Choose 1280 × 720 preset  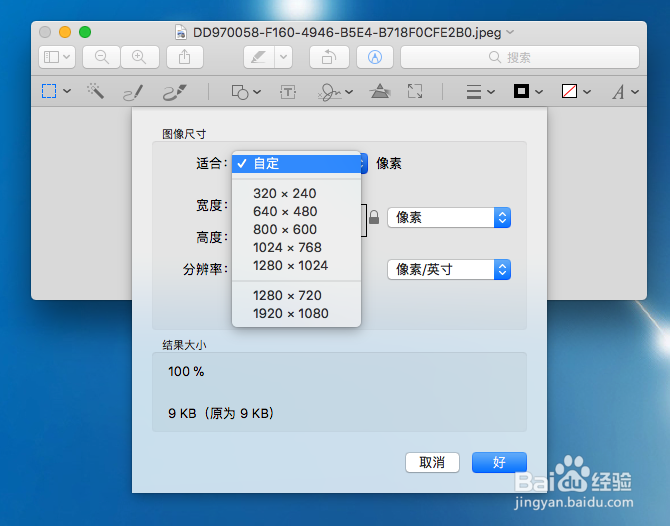pos(297,295)
